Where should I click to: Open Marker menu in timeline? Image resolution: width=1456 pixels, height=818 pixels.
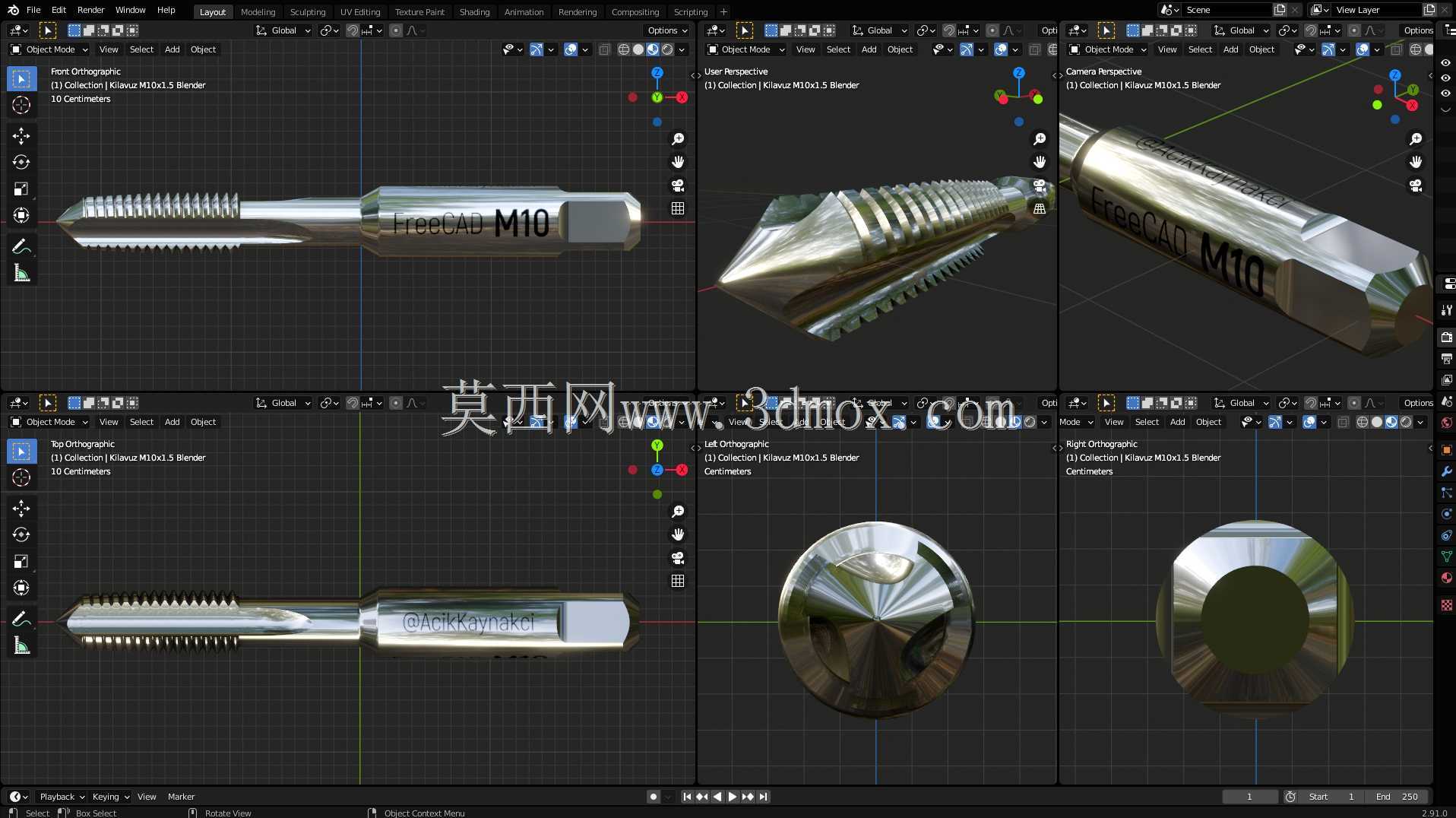pos(181,797)
